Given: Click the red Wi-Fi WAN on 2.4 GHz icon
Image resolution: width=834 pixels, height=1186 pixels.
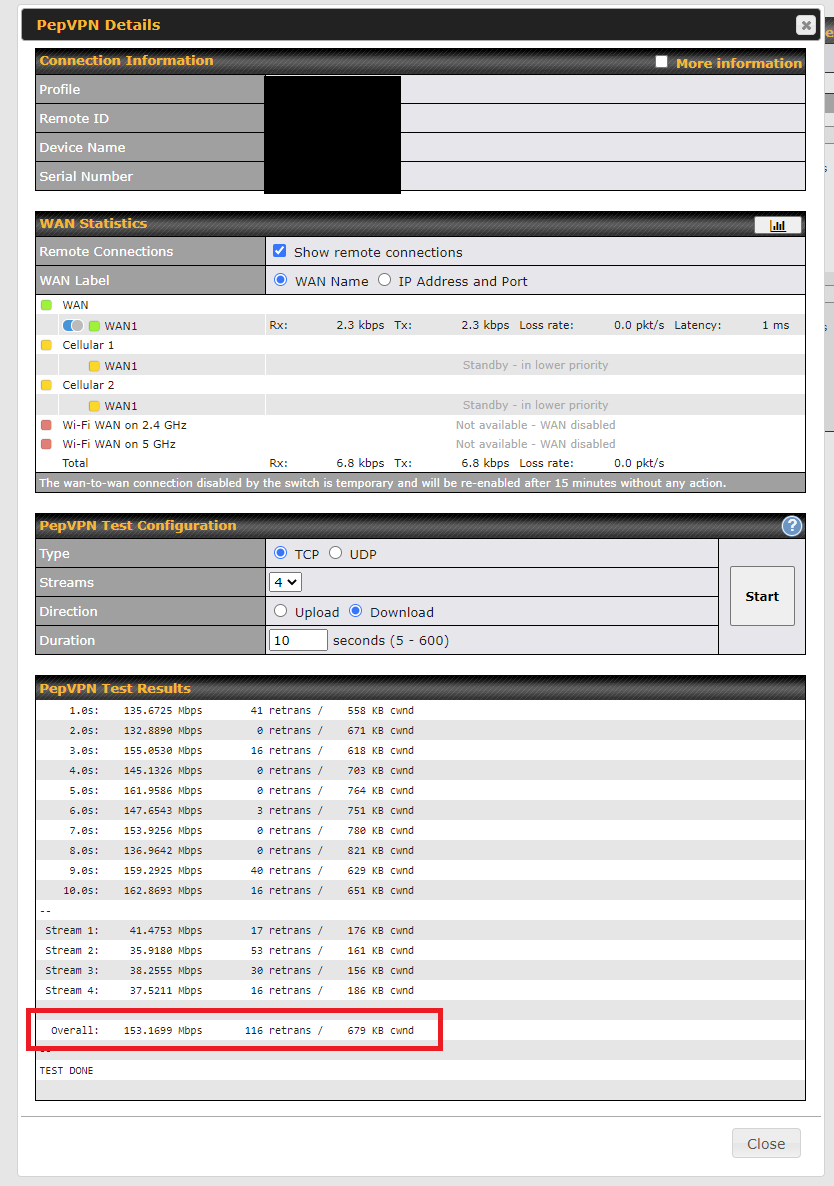Looking at the screenshot, I should [46, 425].
